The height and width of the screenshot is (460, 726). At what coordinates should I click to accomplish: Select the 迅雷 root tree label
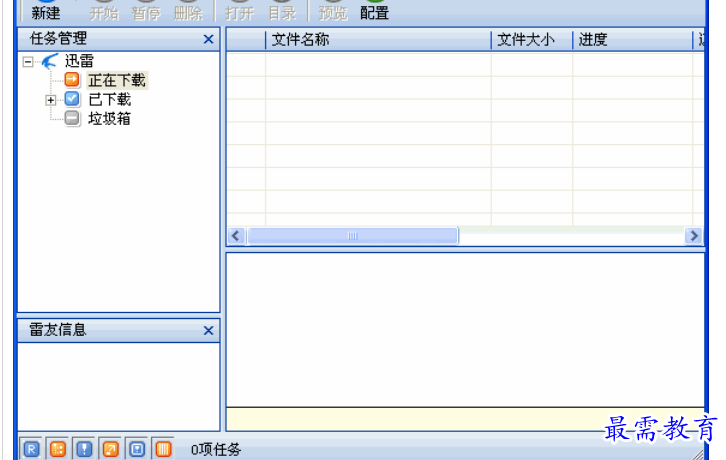[79, 61]
